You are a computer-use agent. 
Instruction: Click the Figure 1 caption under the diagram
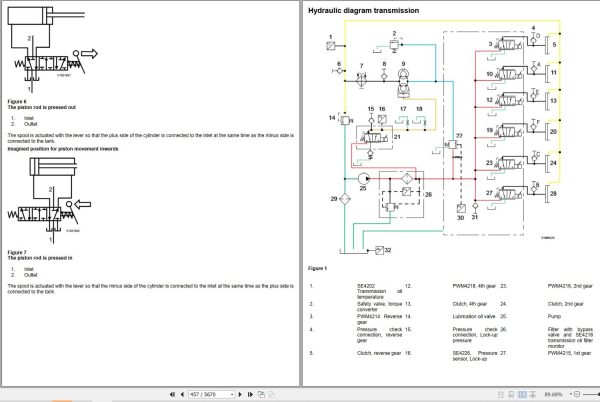click(x=317, y=269)
